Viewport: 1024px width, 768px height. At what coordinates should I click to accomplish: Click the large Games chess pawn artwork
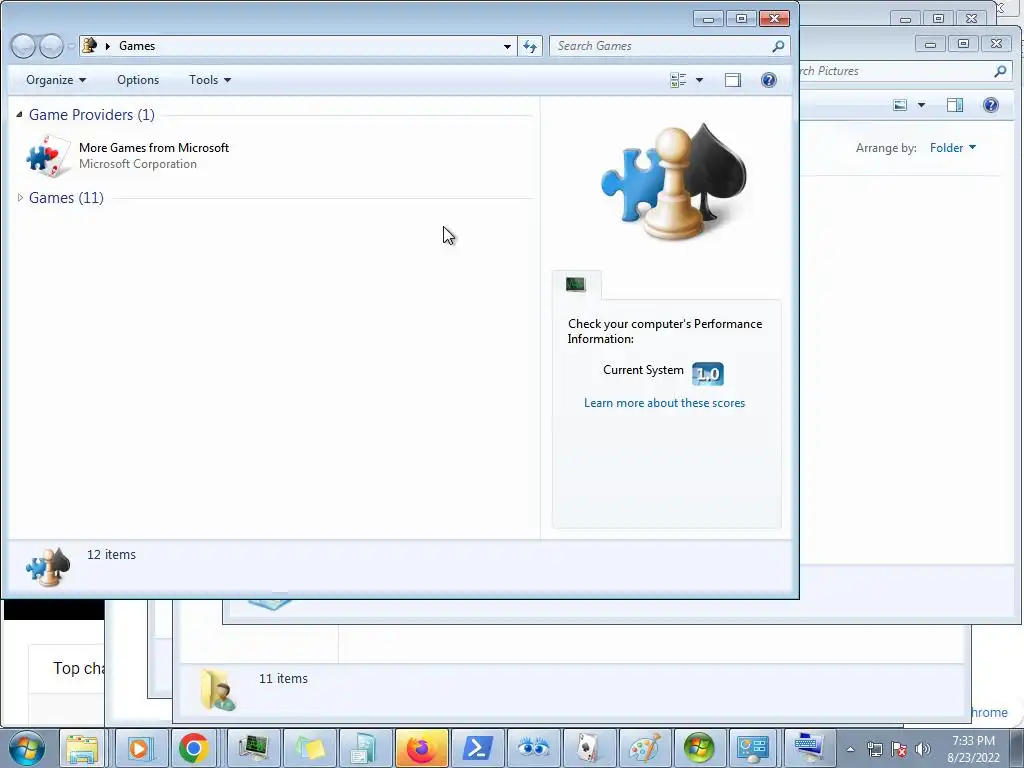tap(673, 181)
